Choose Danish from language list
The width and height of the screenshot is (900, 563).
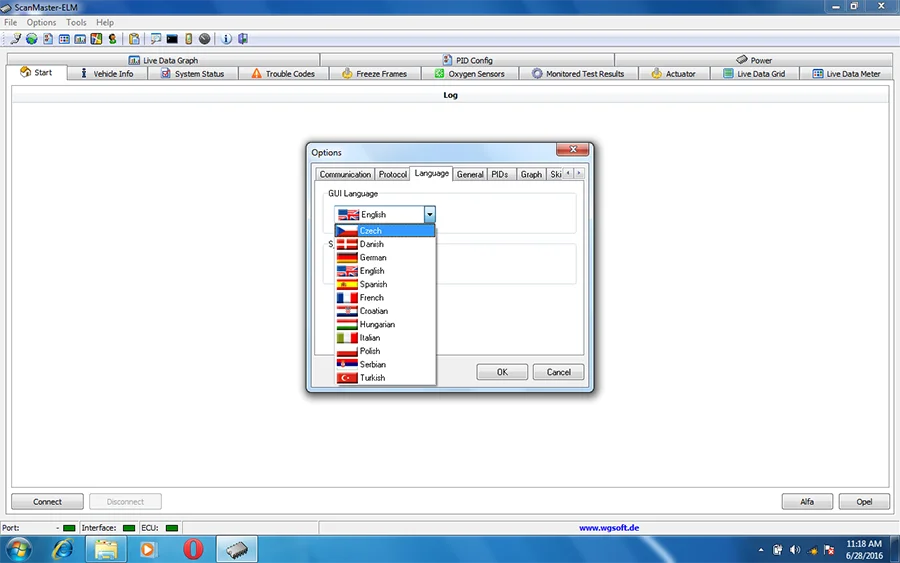[385, 244]
